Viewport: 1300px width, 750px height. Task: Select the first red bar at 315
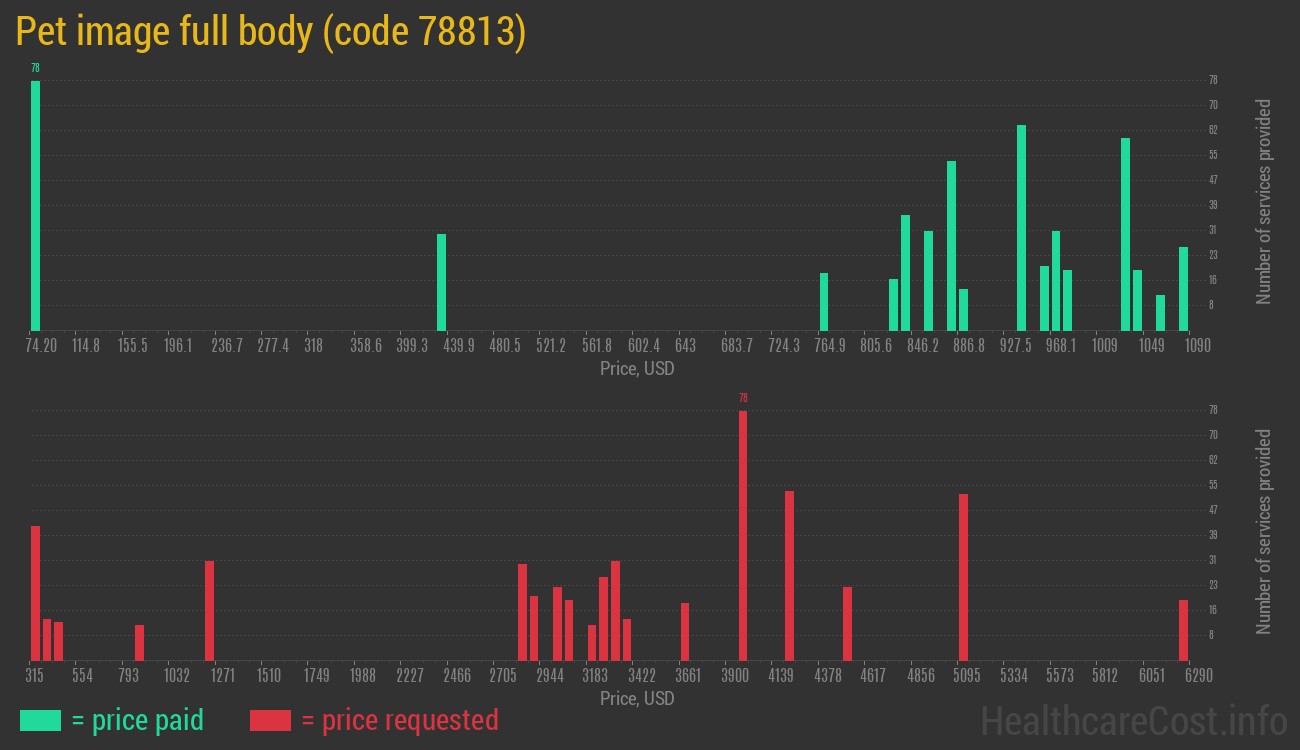[35, 592]
